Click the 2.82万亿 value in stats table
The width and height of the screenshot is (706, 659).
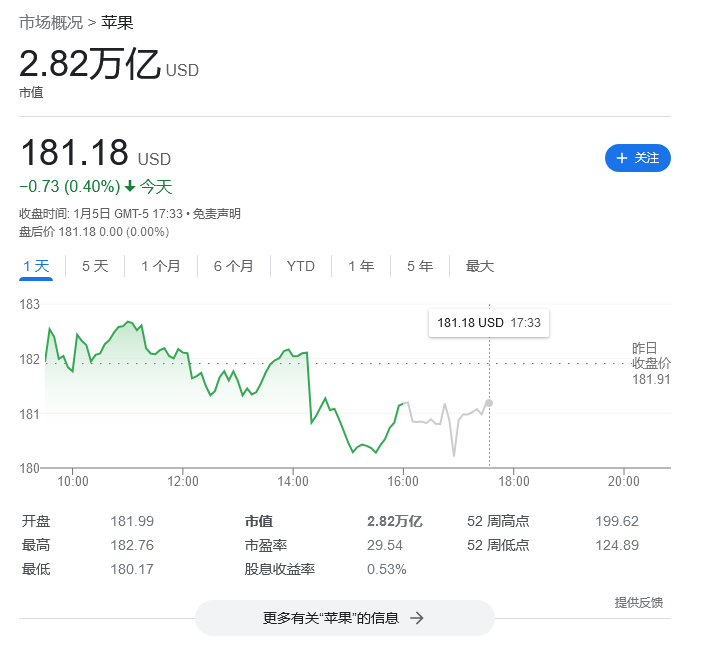(x=394, y=521)
